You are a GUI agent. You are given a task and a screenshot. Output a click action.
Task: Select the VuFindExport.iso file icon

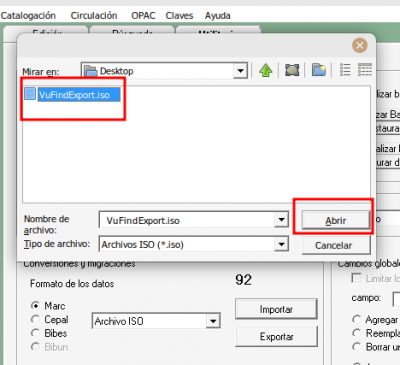pyautogui.click(x=30, y=94)
